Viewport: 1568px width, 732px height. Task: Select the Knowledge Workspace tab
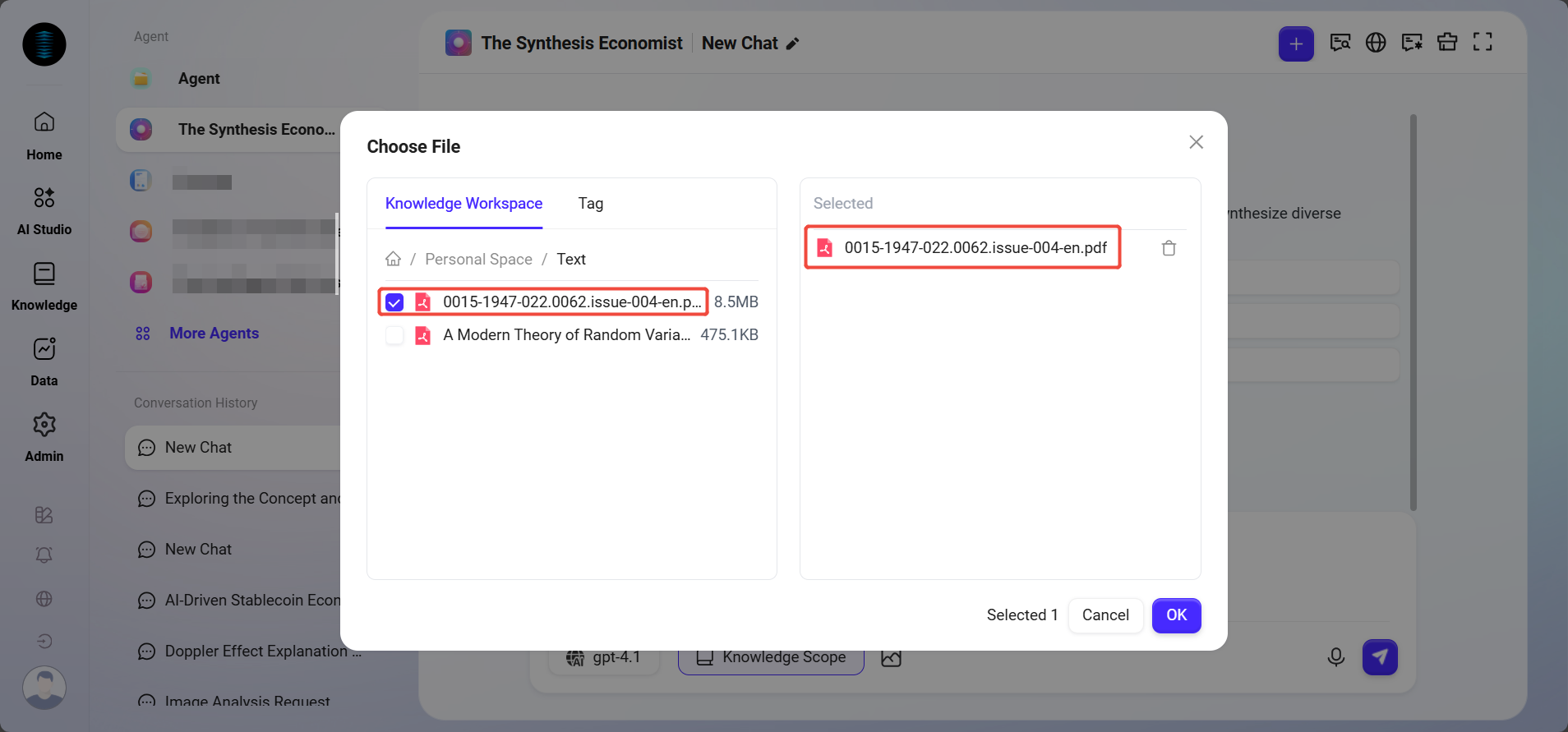click(x=463, y=204)
